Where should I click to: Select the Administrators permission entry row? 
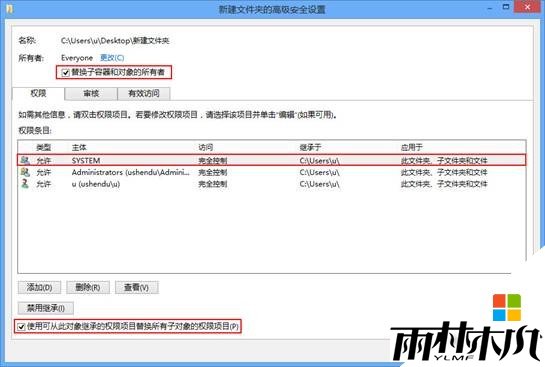[271, 172]
